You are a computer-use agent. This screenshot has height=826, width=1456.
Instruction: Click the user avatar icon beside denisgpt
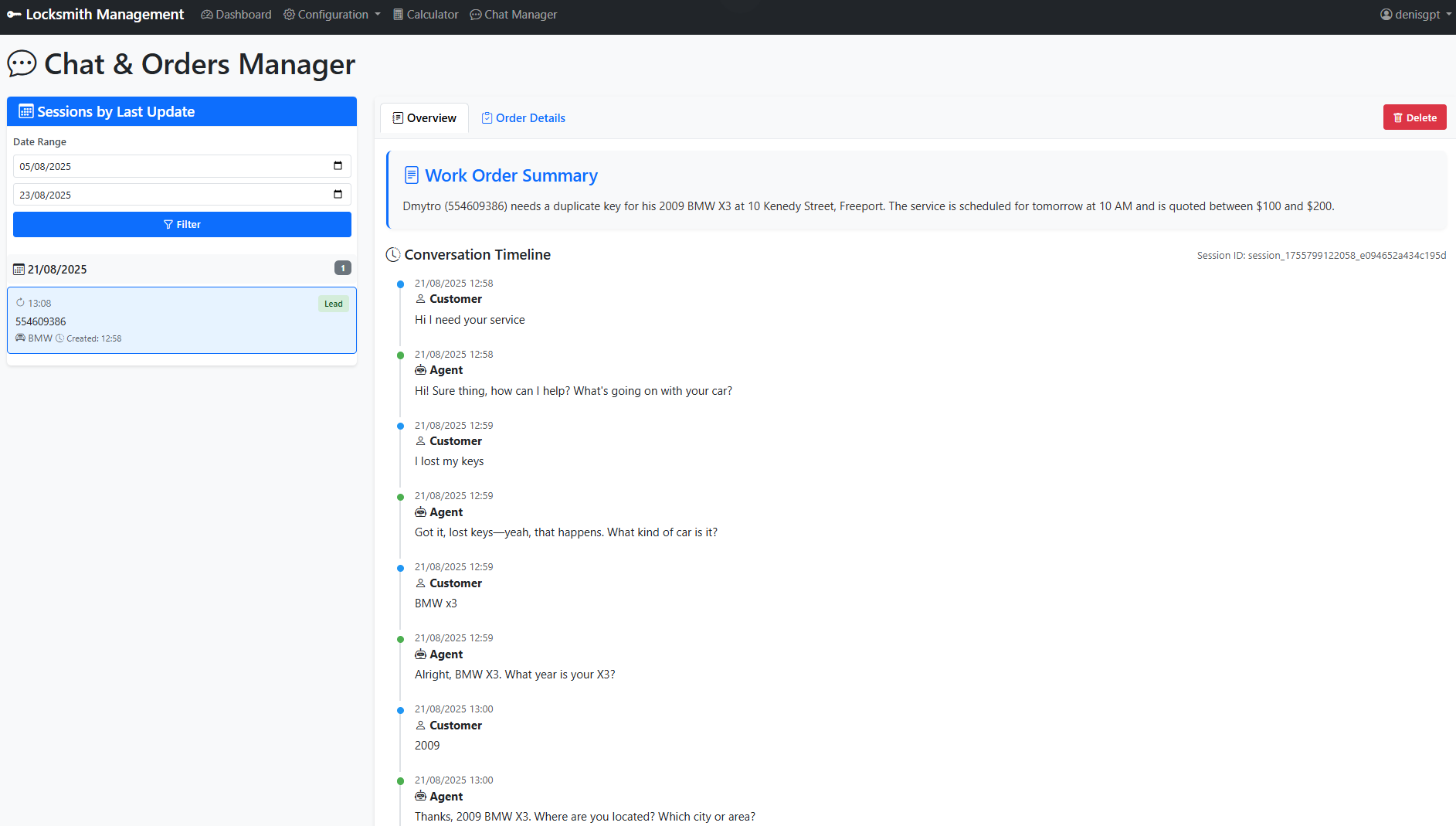coord(1386,14)
